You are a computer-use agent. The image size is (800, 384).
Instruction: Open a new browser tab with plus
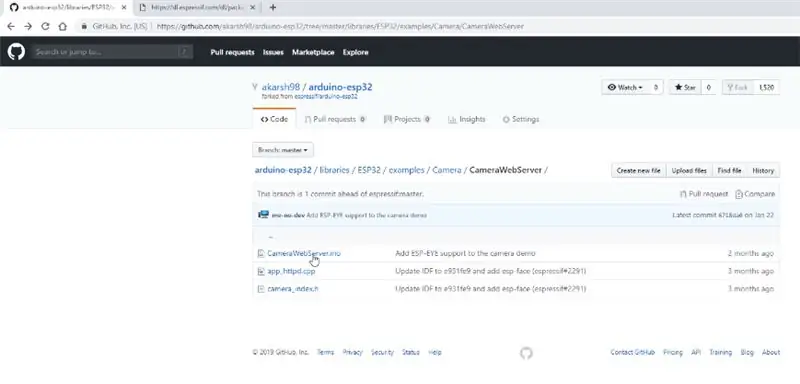click(x=273, y=7)
